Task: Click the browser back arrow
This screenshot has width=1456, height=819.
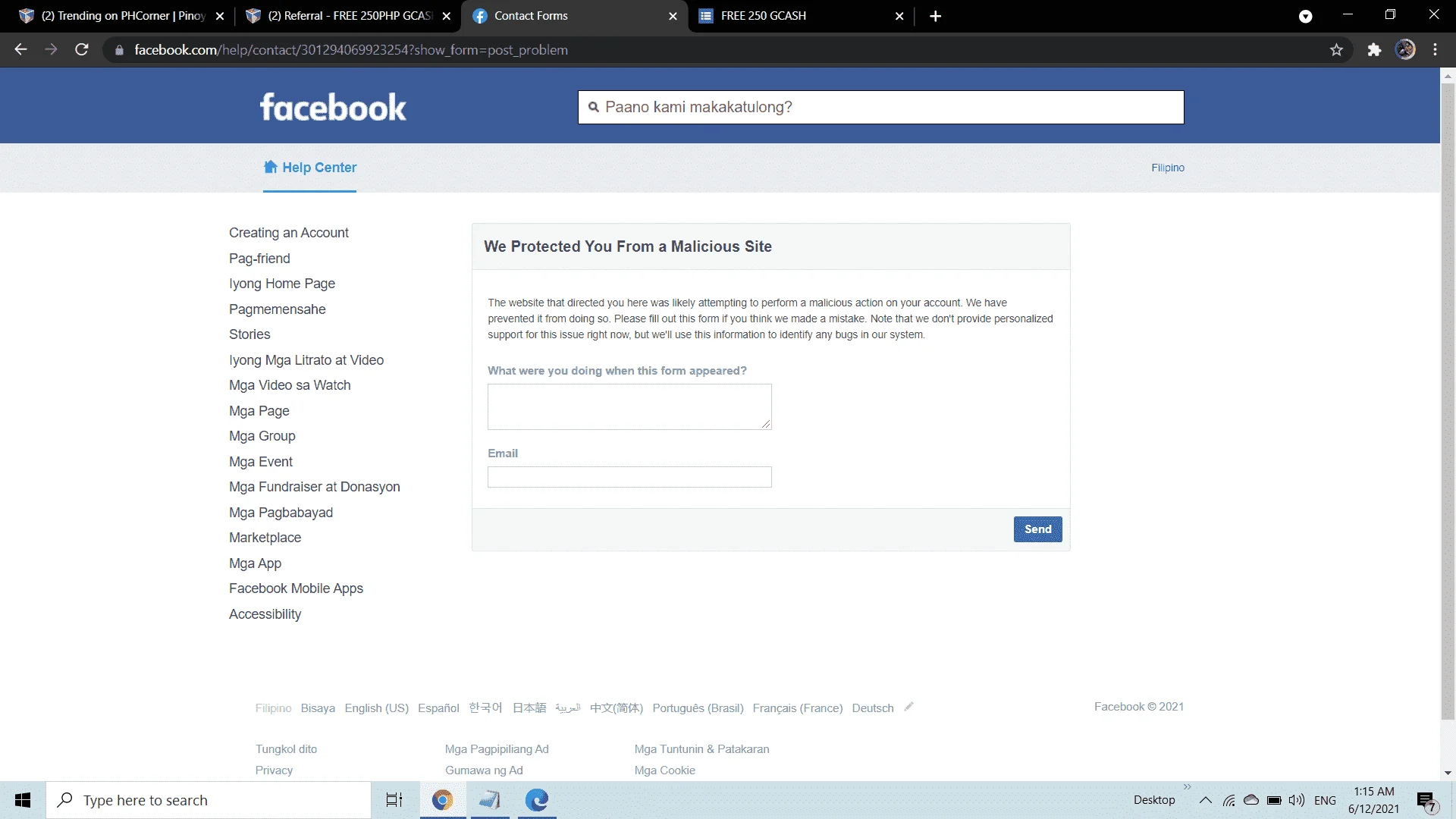Action: point(20,50)
